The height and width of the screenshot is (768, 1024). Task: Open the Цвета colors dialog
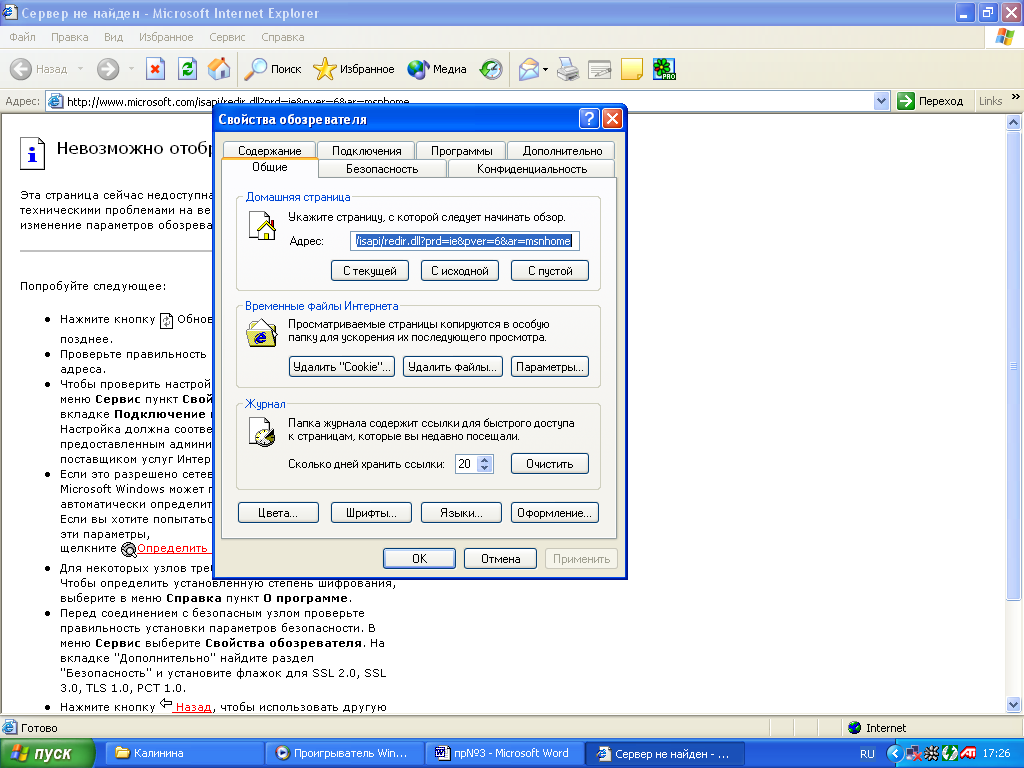[278, 513]
